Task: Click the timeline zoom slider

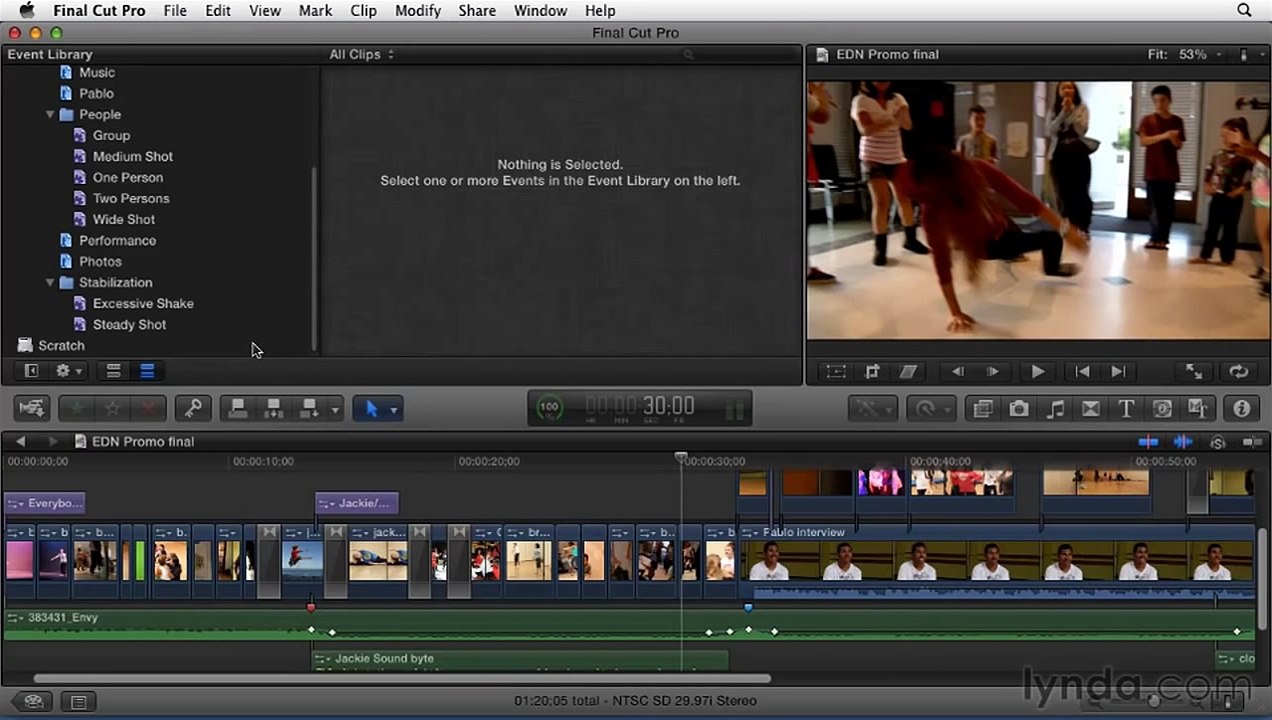Action: click(x=1152, y=702)
